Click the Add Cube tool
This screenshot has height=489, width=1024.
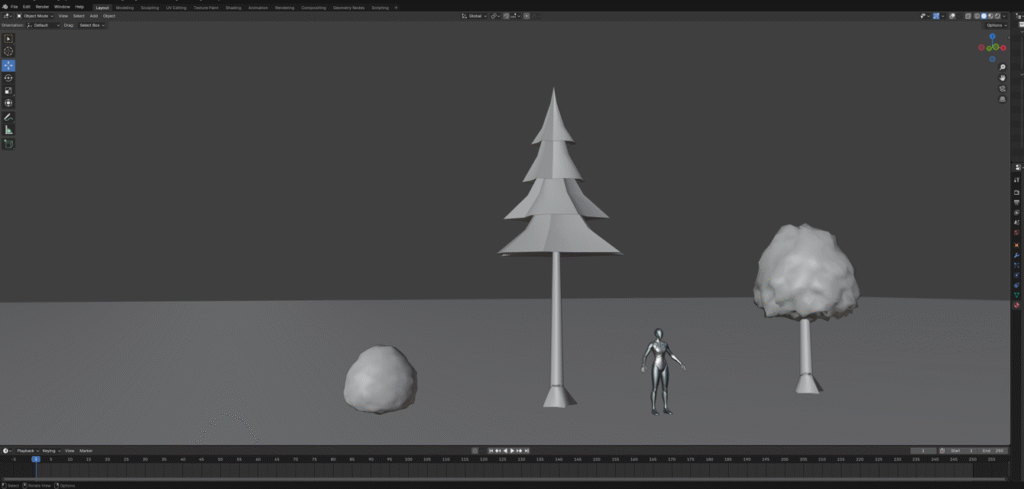9,144
